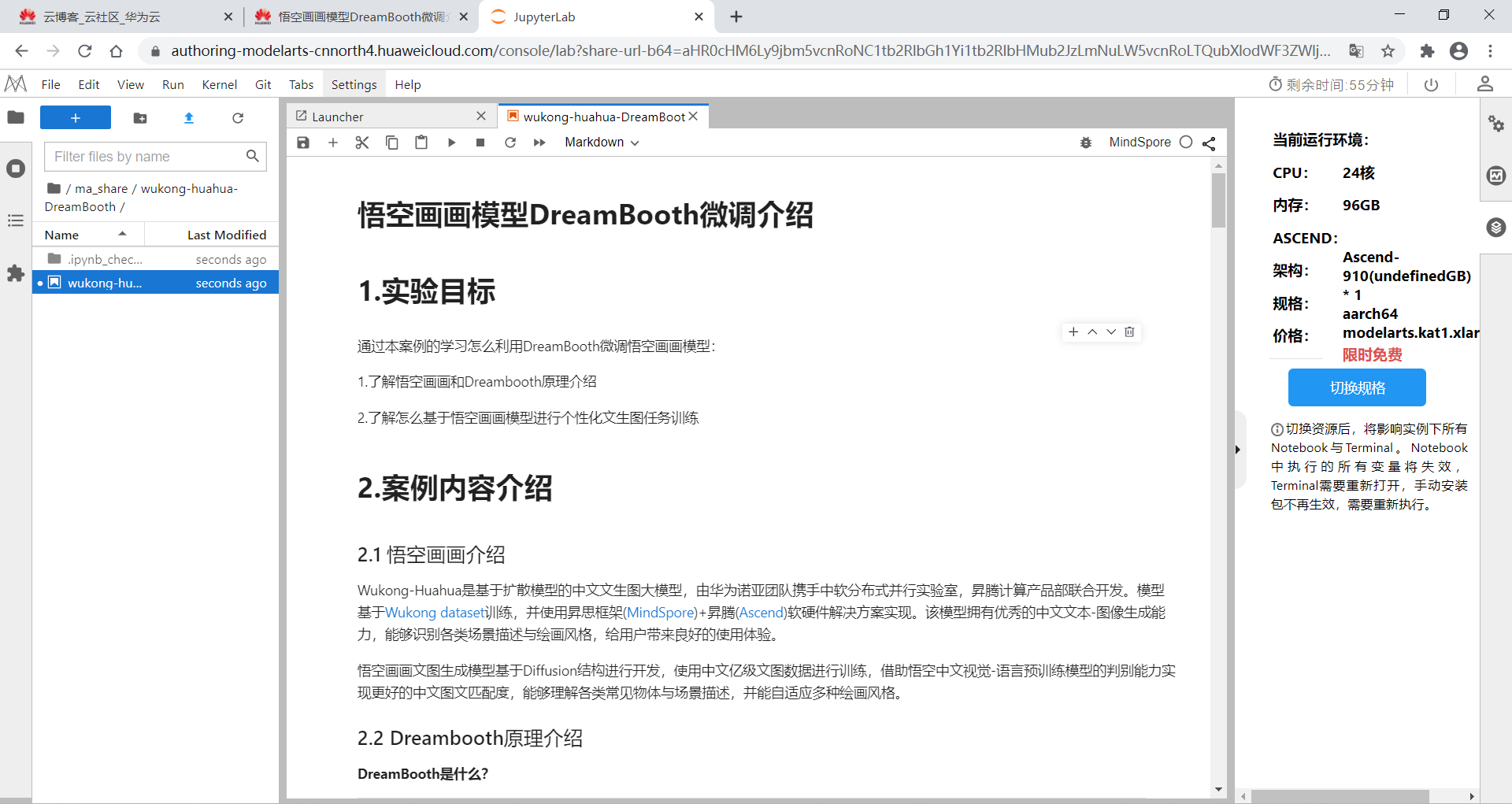1512x804 pixels.
Task: Follow the MindSpore link in text
Action: pos(660,613)
